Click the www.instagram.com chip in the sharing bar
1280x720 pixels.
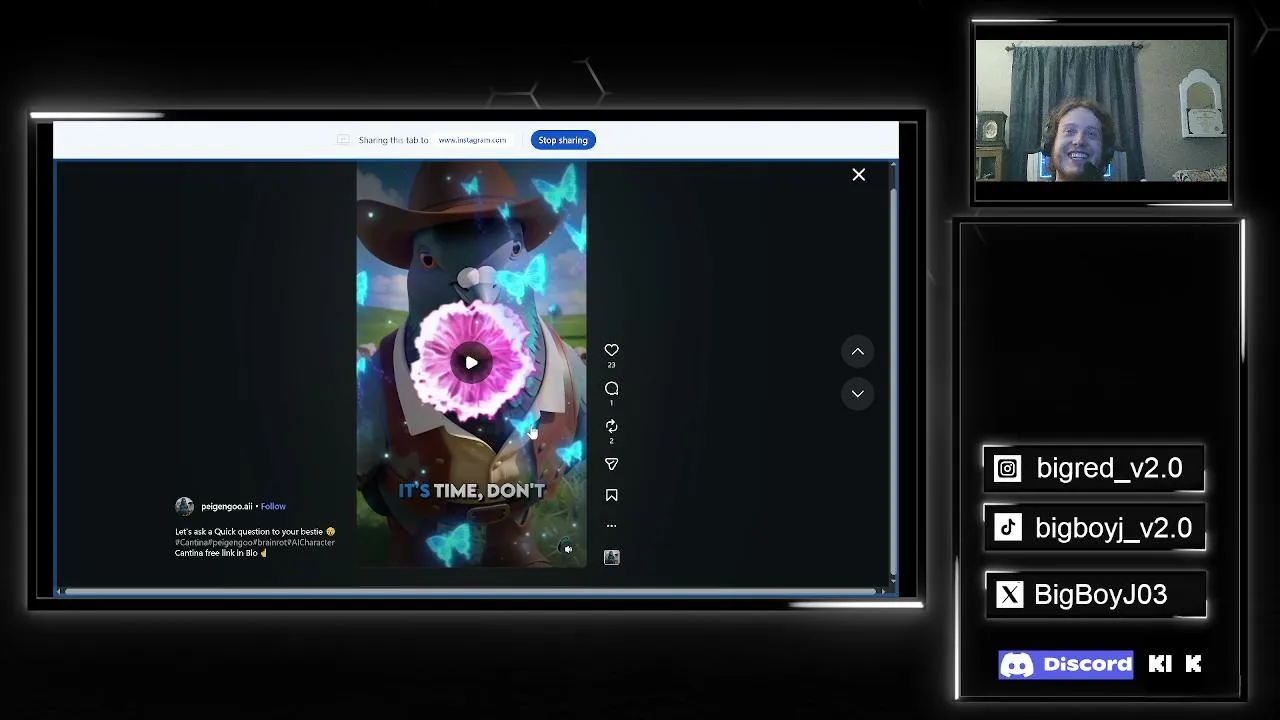pos(472,140)
